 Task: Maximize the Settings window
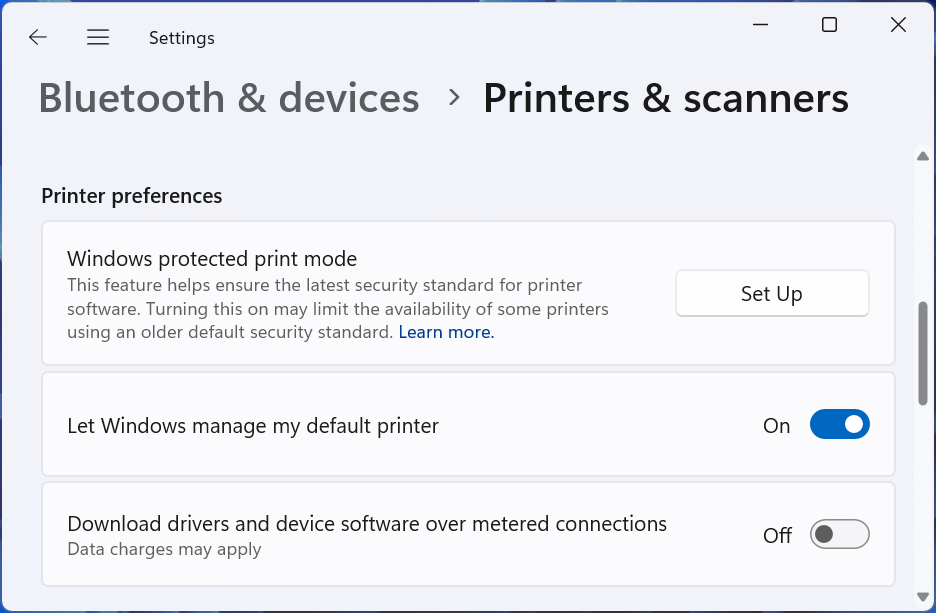tap(829, 25)
